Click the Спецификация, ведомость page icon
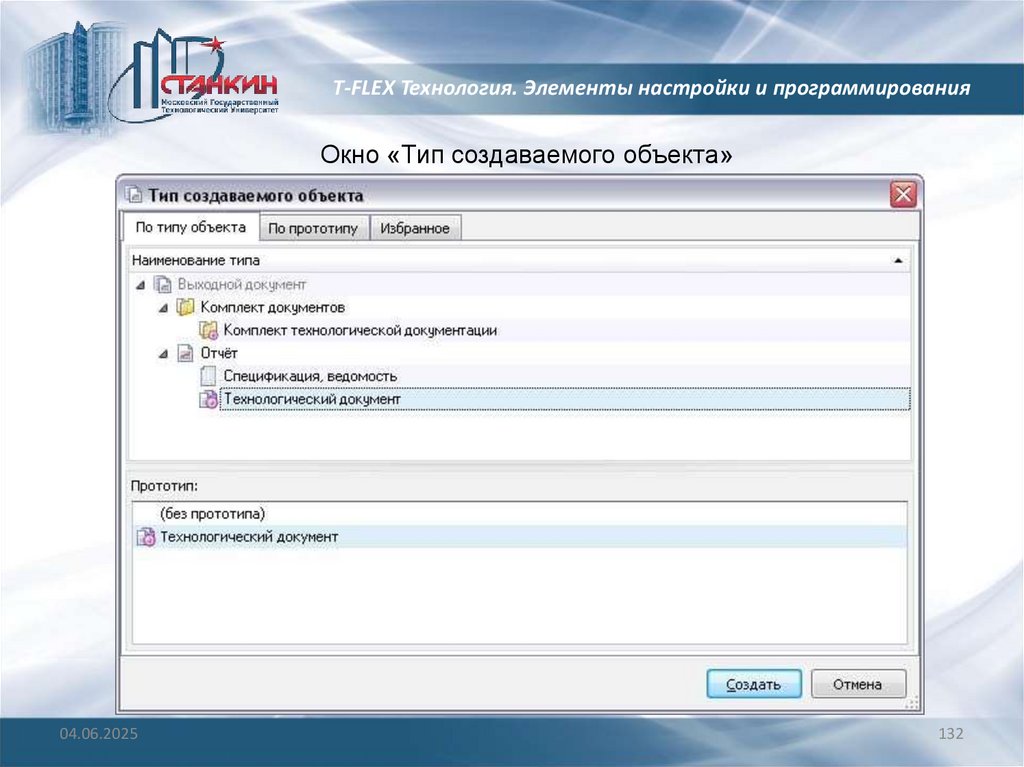 (x=208, y=376)
